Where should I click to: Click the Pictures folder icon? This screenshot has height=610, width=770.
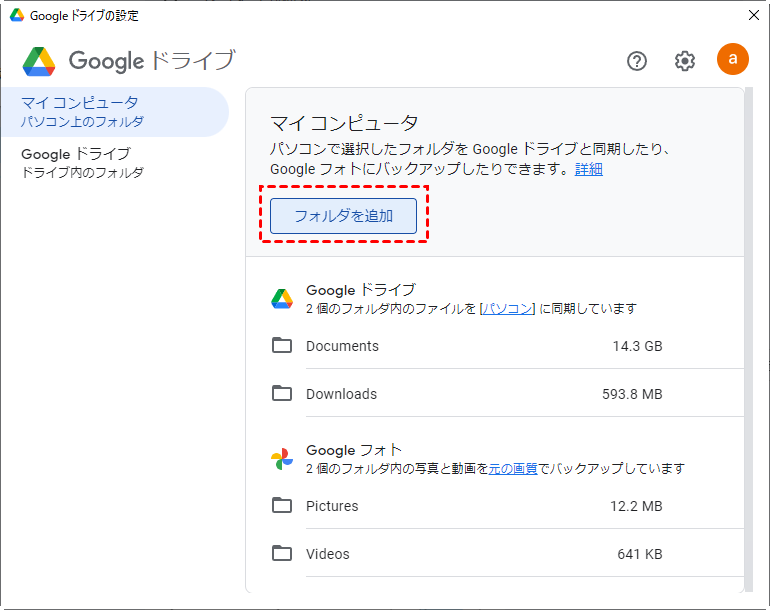tap(282, 505)
